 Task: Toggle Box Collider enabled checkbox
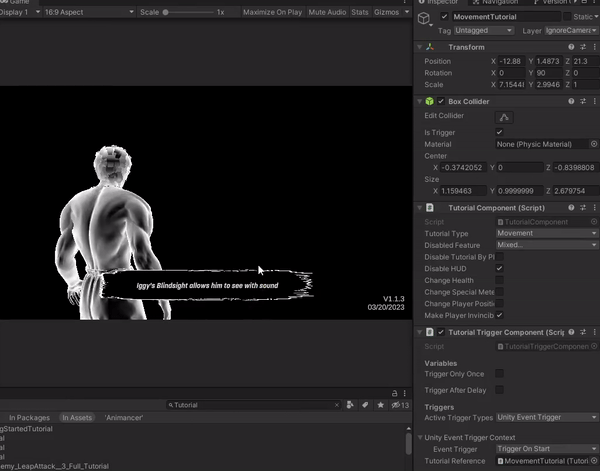click(x=441, y=101)
